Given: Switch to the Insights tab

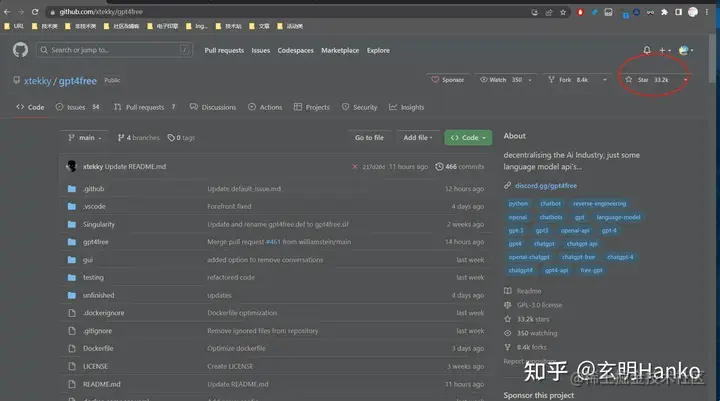Looking at the screenshot, I should (407, 107).
